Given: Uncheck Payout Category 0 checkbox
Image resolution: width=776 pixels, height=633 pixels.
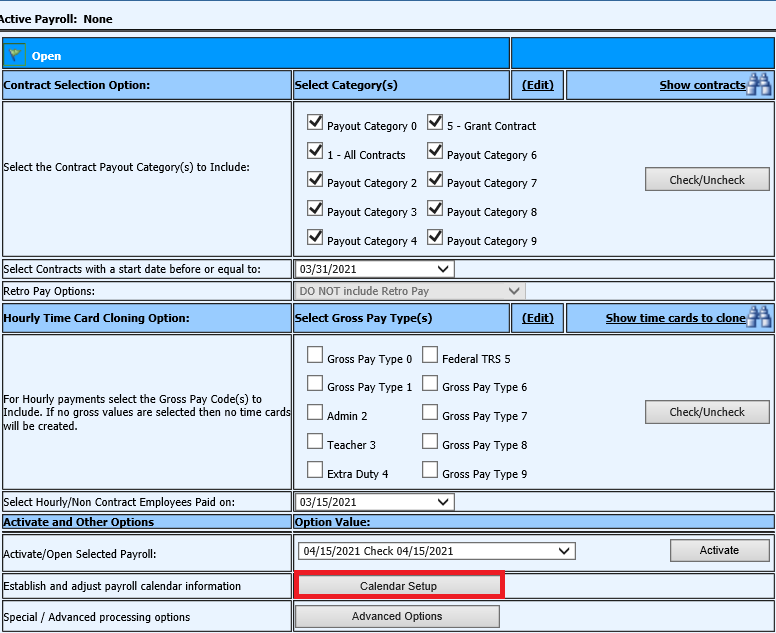Looking at the screenshot, I should coord(315,123).
